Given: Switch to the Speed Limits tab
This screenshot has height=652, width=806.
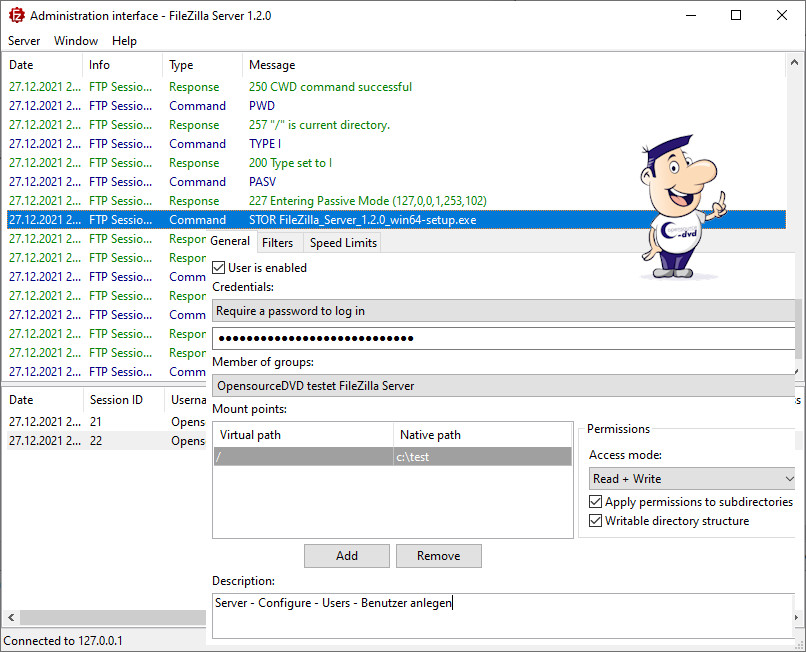Looking at the screenshot, I should [343, 243].
